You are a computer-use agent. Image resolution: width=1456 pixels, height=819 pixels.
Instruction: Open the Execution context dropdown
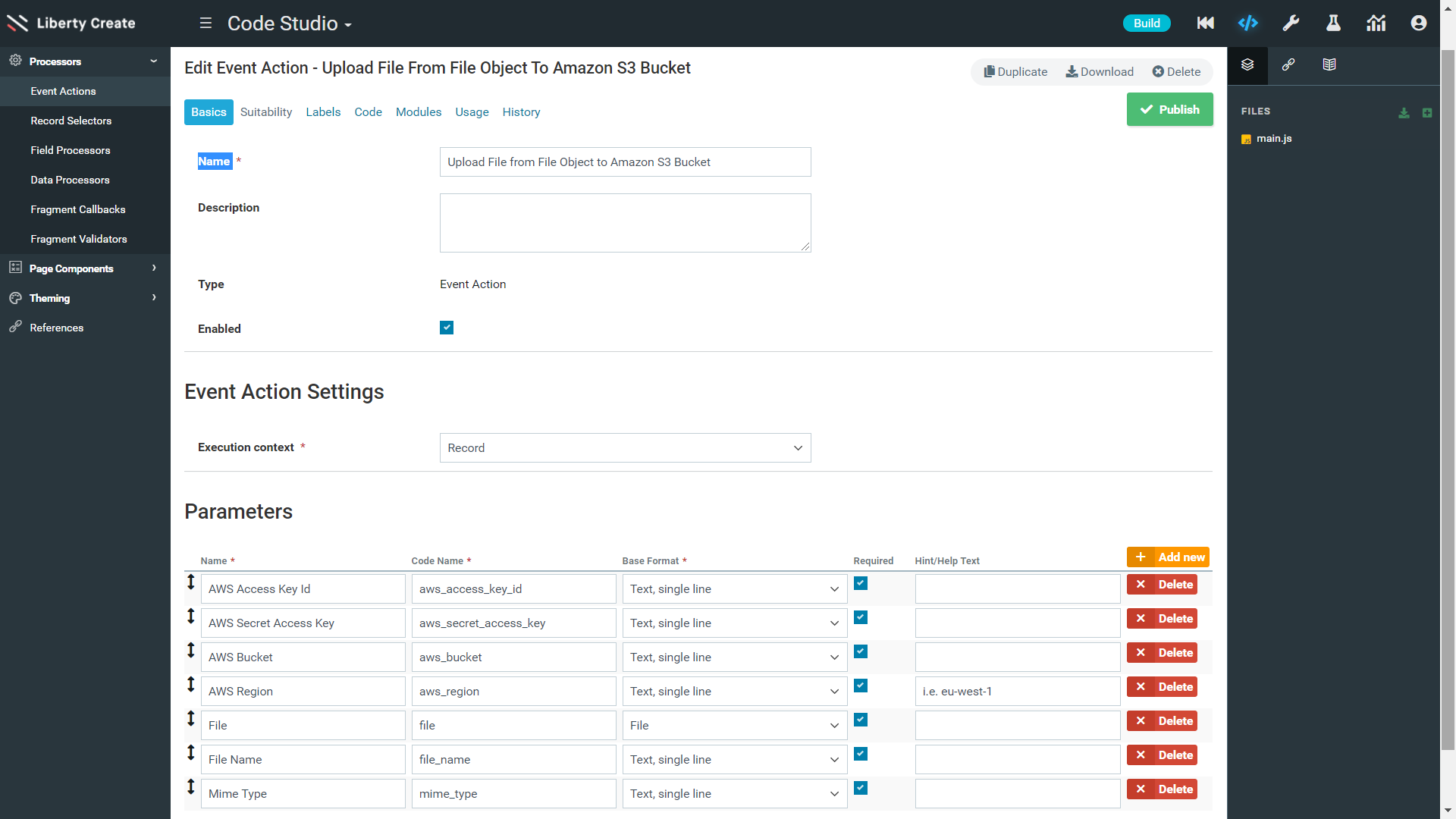coord(625,447)
